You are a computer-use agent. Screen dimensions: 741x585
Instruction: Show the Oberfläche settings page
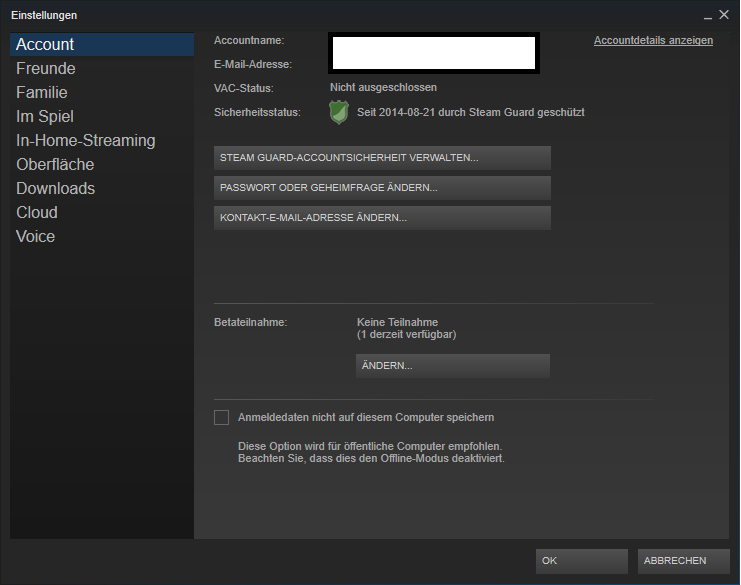pyautogui.click(x=55, y=164)
